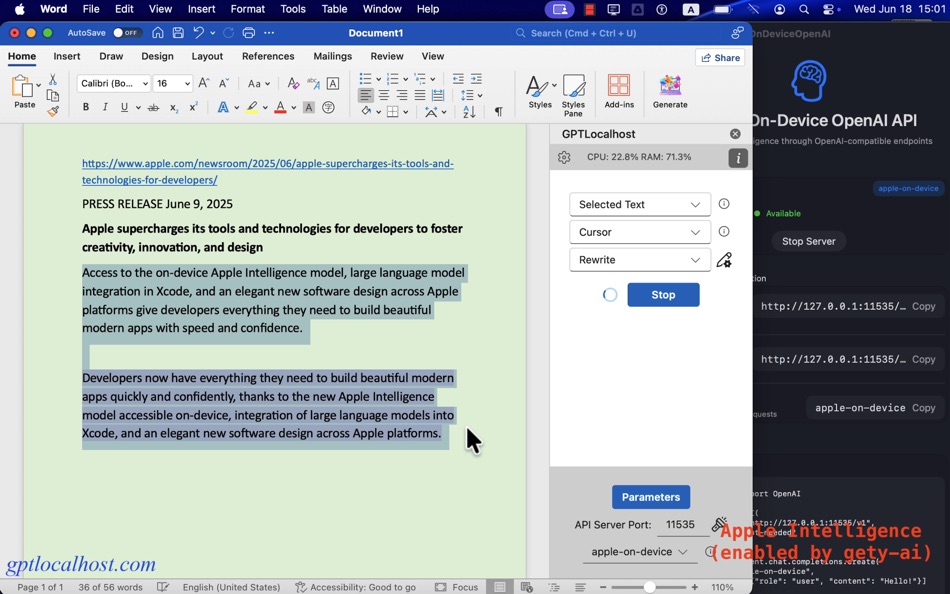This screenshot has height=594, width=950.
Task: Click Stop Server in the On-Device OpenAI window
Action: [808, 241]
